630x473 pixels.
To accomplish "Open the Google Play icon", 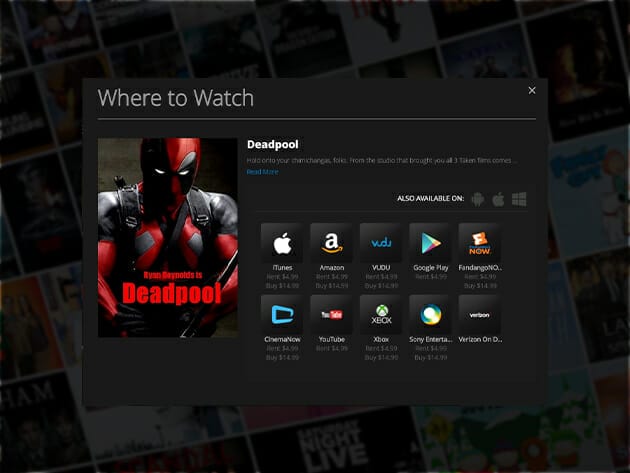I will (x=430, y=243).
